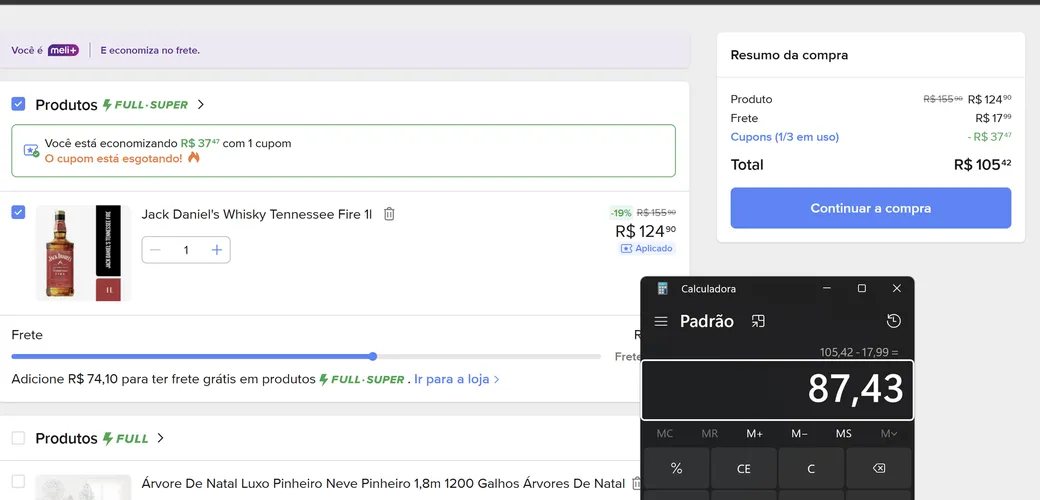Open the M memory dropdown in calculator

point(889,434)
